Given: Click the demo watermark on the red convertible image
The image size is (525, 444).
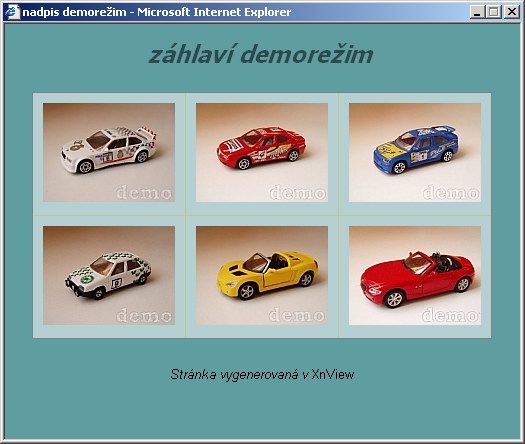Looking at the screenshot, I should (451, 315).
